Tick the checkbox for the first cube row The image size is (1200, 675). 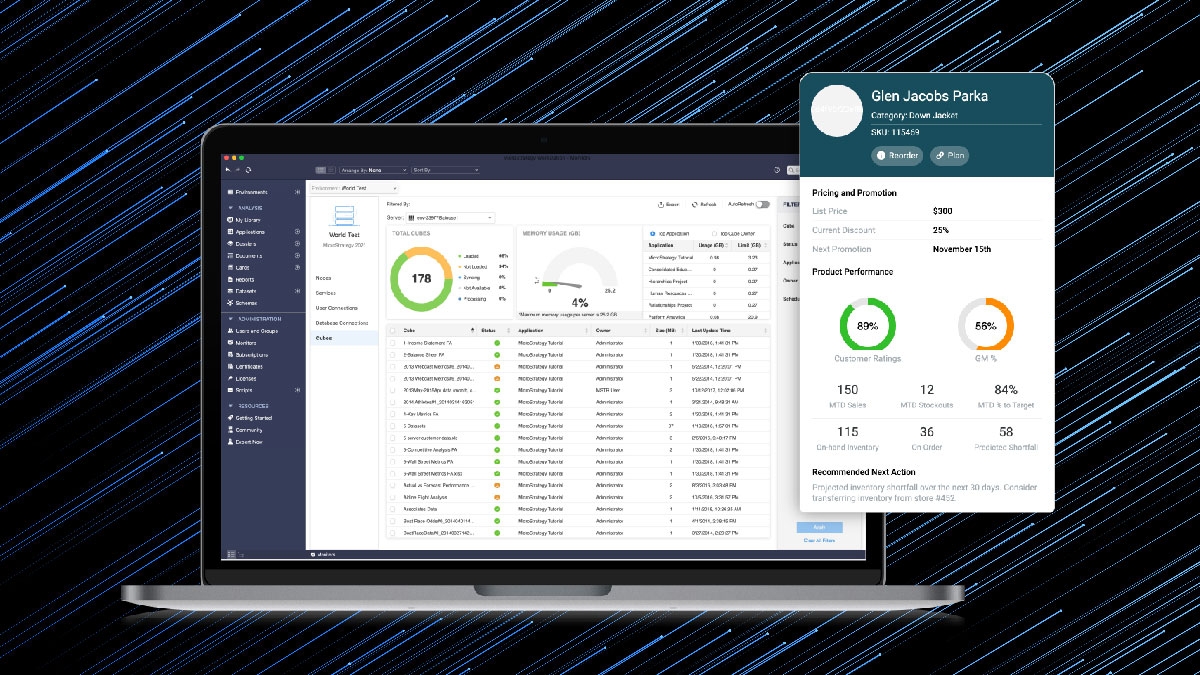(x=393, y=343)
